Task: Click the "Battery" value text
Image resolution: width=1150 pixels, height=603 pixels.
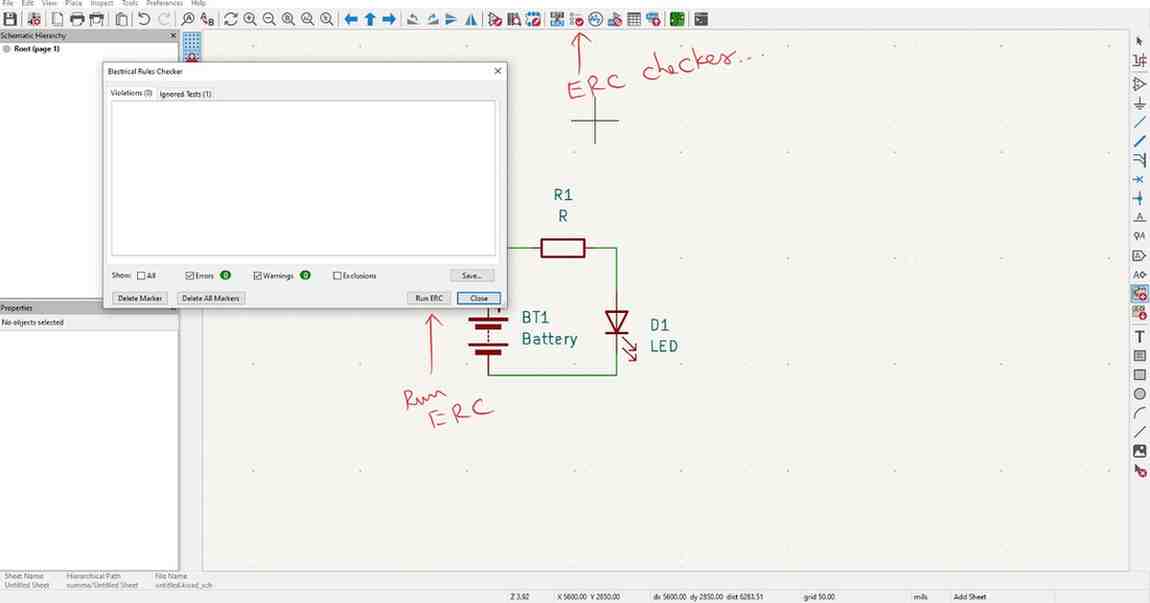Action: coord(549,339)
